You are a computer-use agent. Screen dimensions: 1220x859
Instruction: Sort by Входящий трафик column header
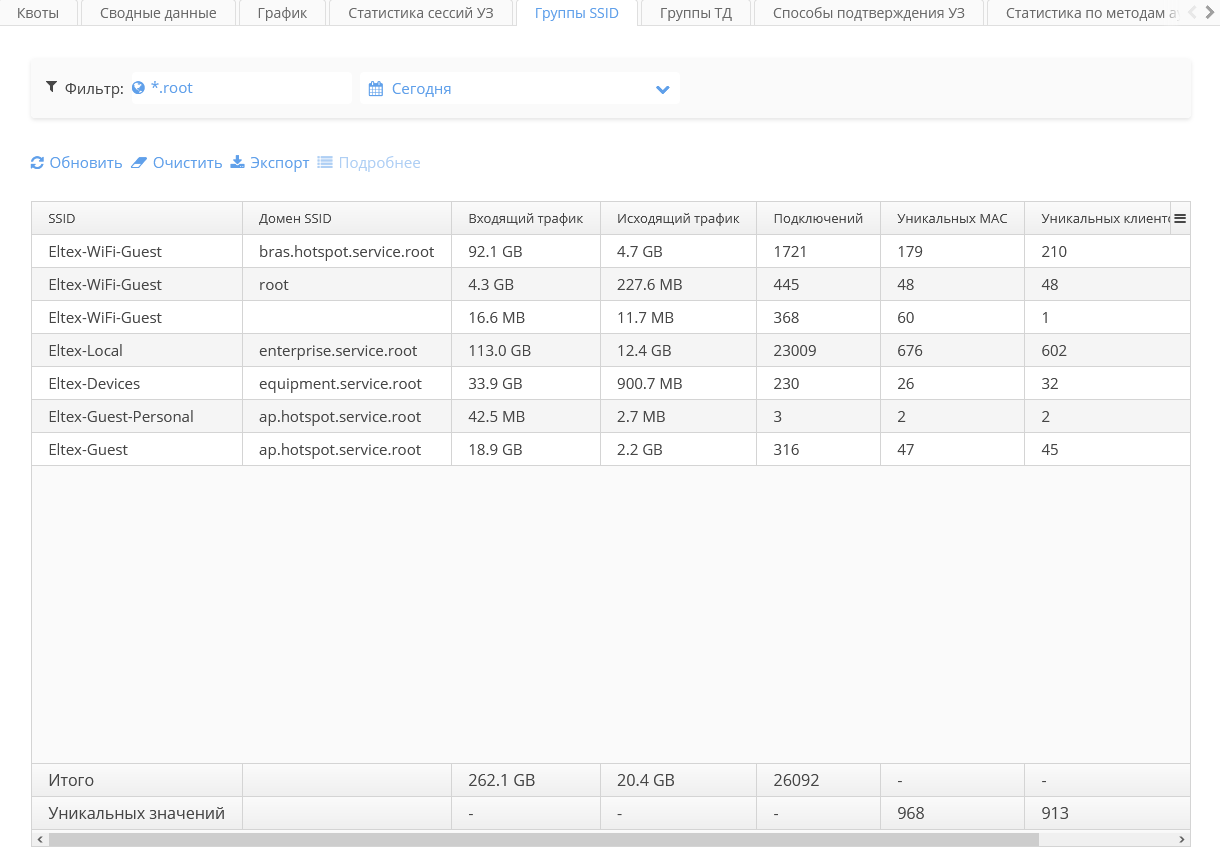pos(525,218)
